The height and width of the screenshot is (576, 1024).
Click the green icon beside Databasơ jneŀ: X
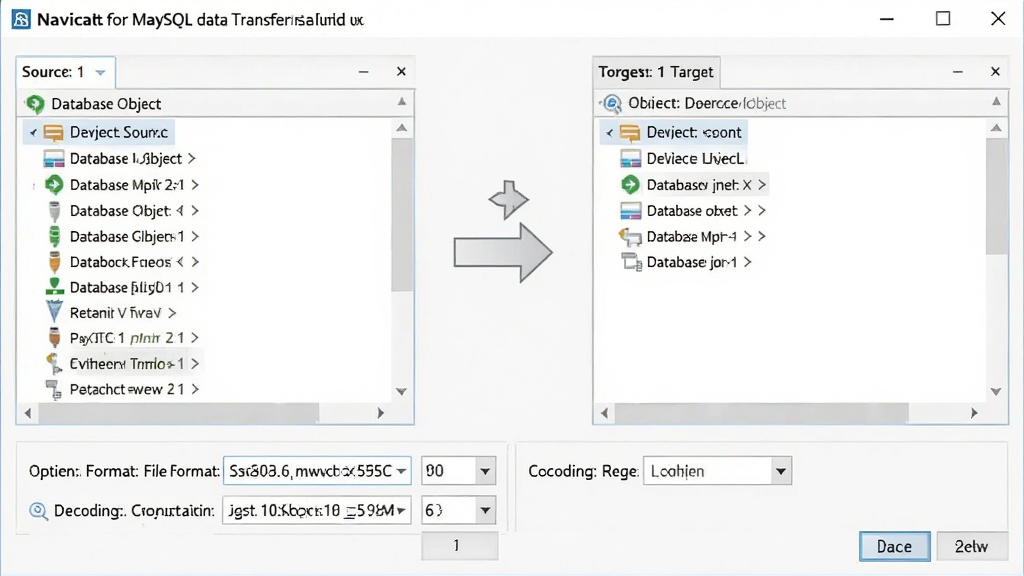[630, 185]
